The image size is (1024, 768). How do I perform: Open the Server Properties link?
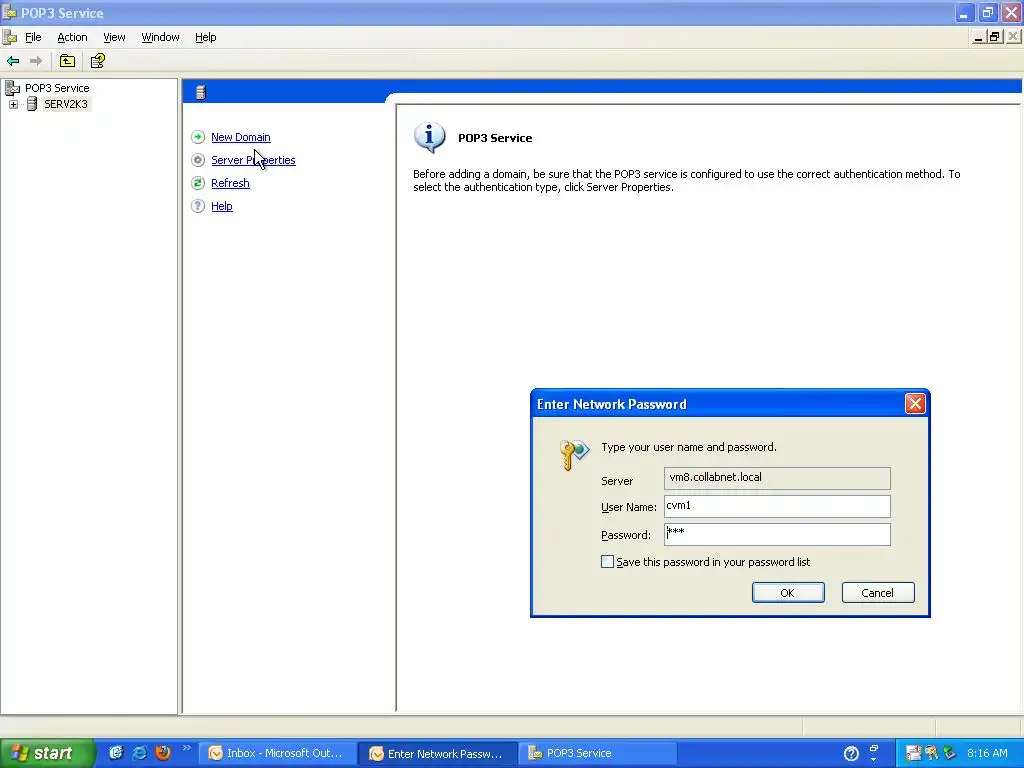(x=253, y=160)
